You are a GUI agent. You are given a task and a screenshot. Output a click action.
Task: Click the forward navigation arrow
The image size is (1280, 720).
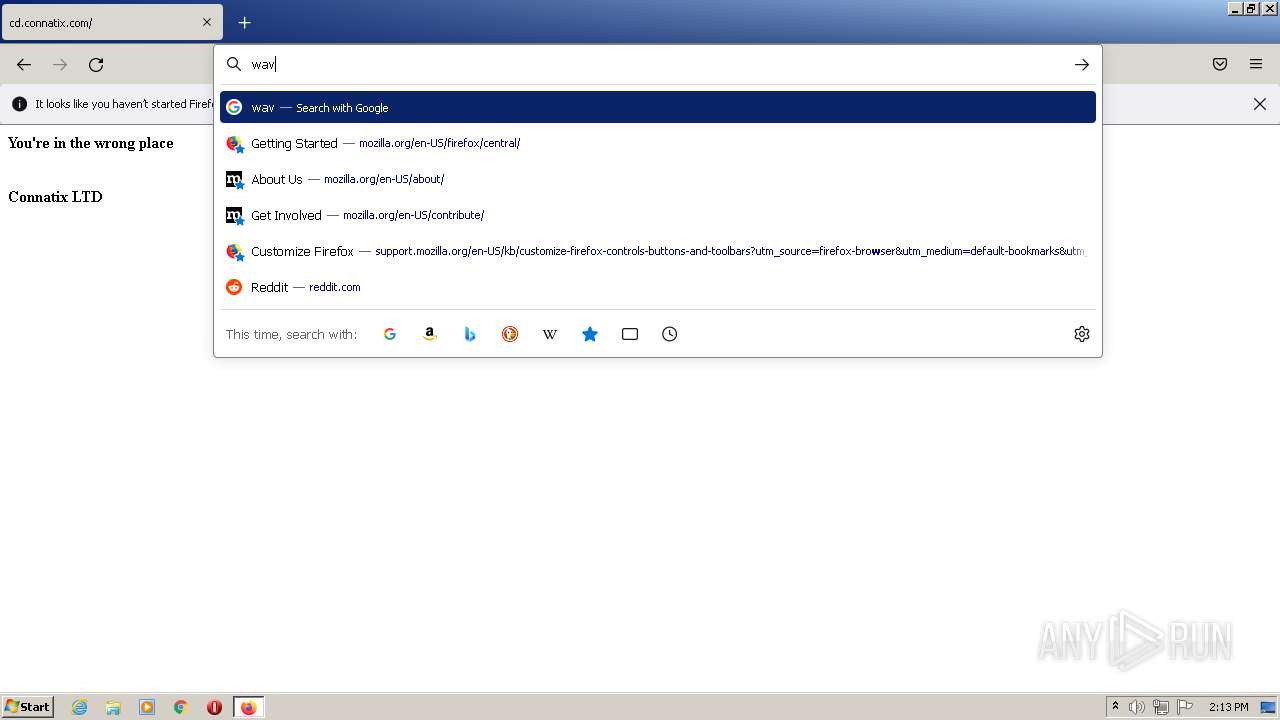click(x=60, y=64)
